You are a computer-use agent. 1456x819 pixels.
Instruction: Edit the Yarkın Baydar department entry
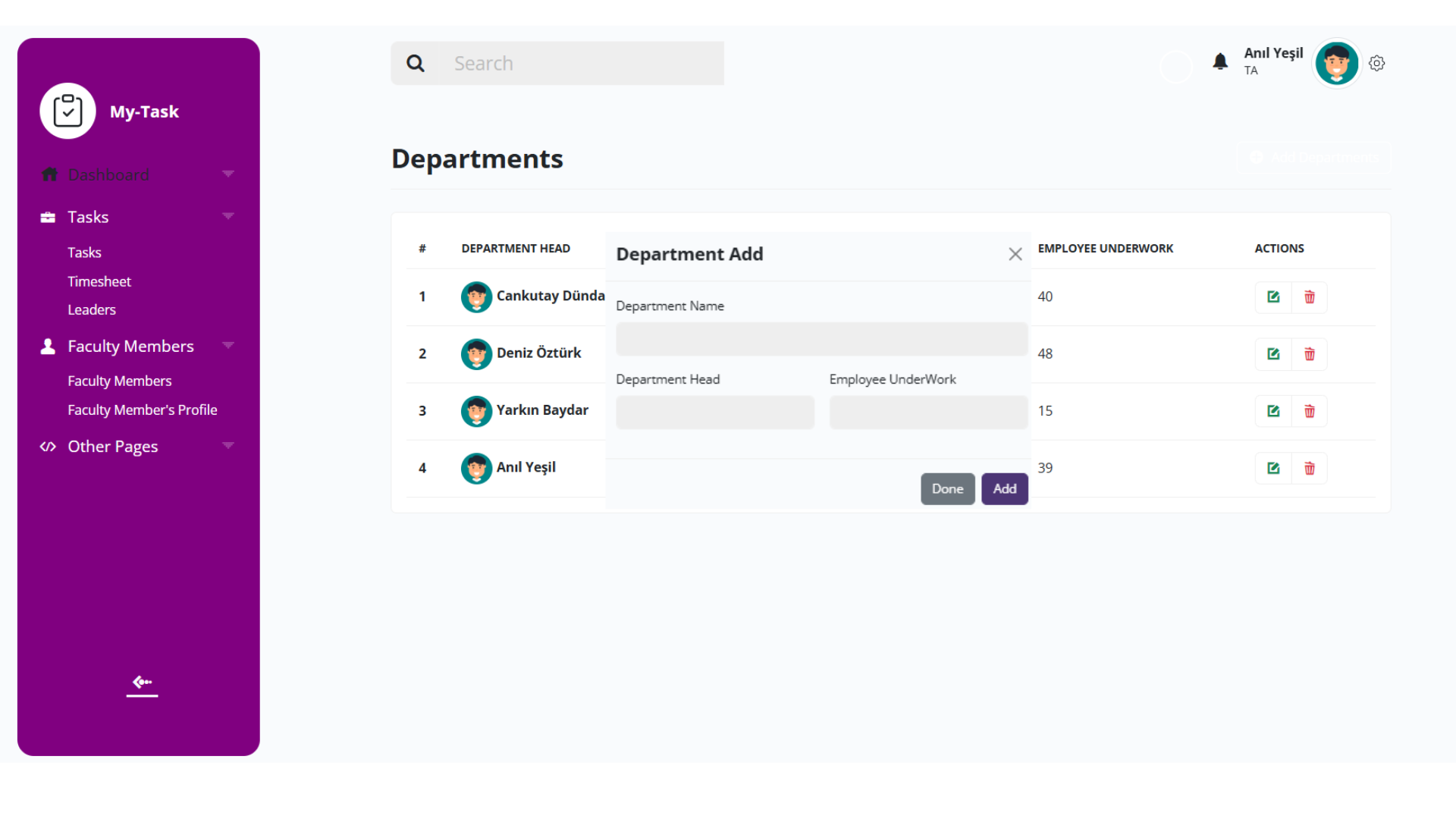click(x=1273, y=411)
